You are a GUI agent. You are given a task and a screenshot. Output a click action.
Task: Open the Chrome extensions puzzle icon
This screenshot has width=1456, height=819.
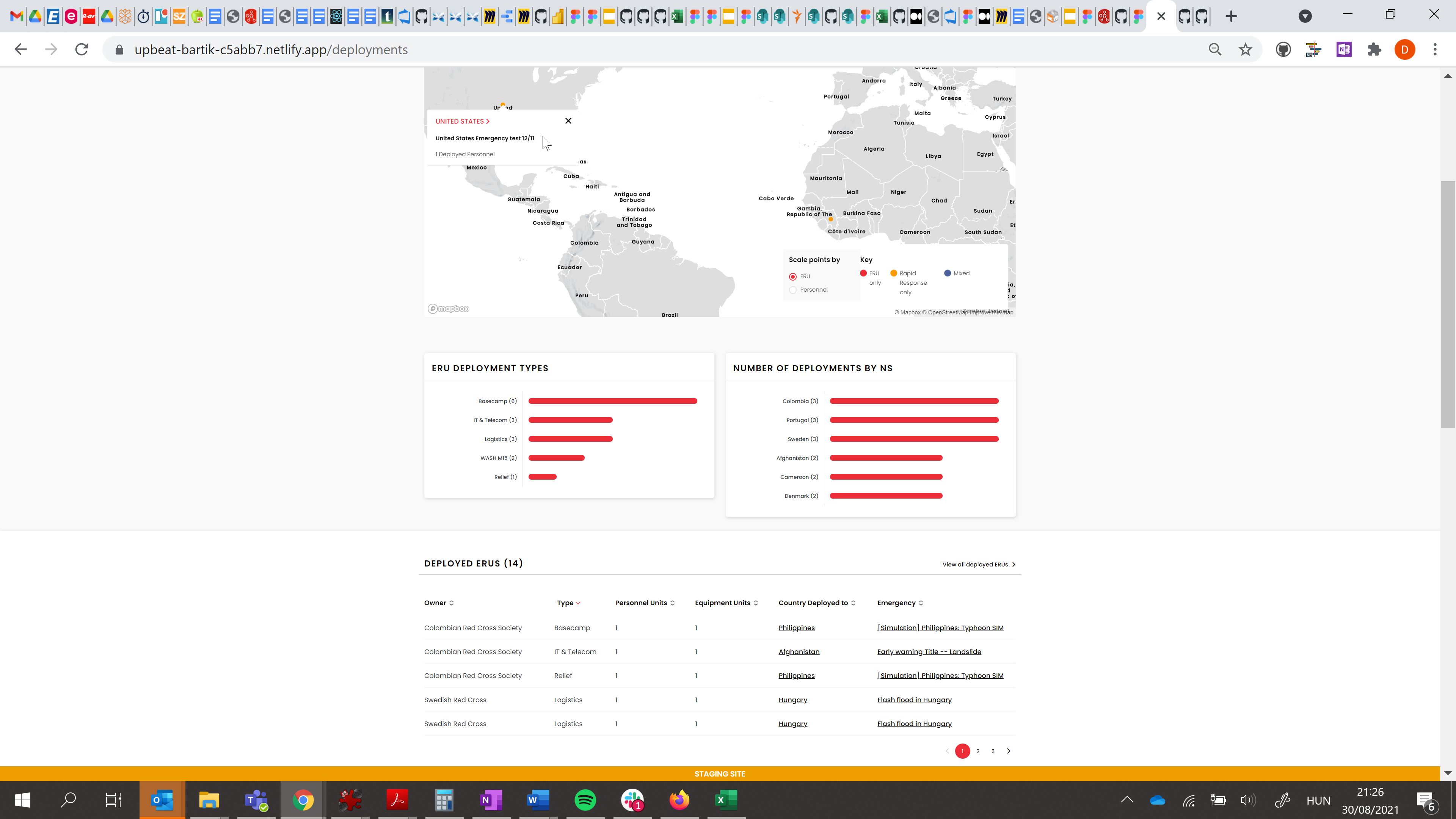click(1374, 50)
